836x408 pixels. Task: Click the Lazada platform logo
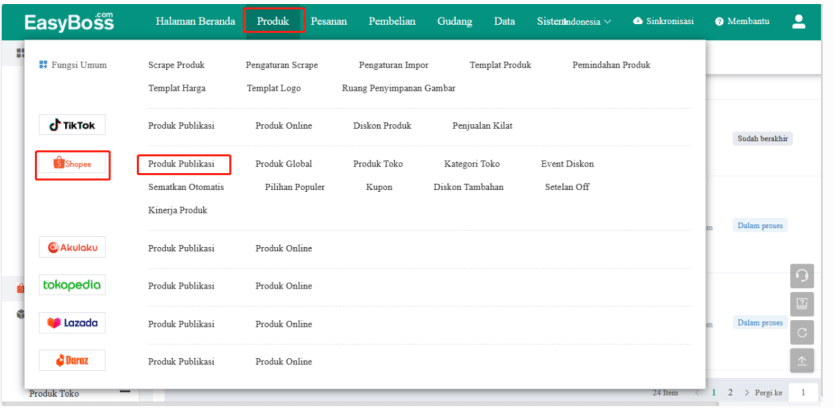tap(72, 323)
